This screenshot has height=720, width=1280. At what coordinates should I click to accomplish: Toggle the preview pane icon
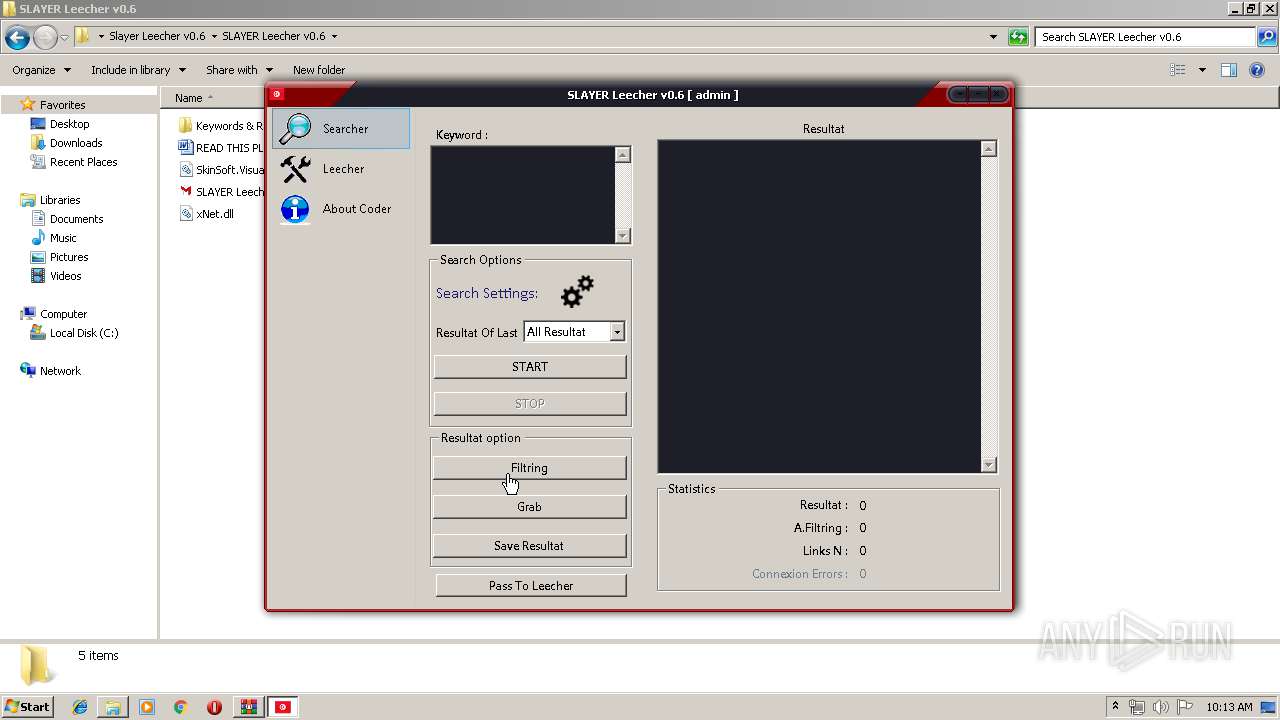tap(1229, 70)
